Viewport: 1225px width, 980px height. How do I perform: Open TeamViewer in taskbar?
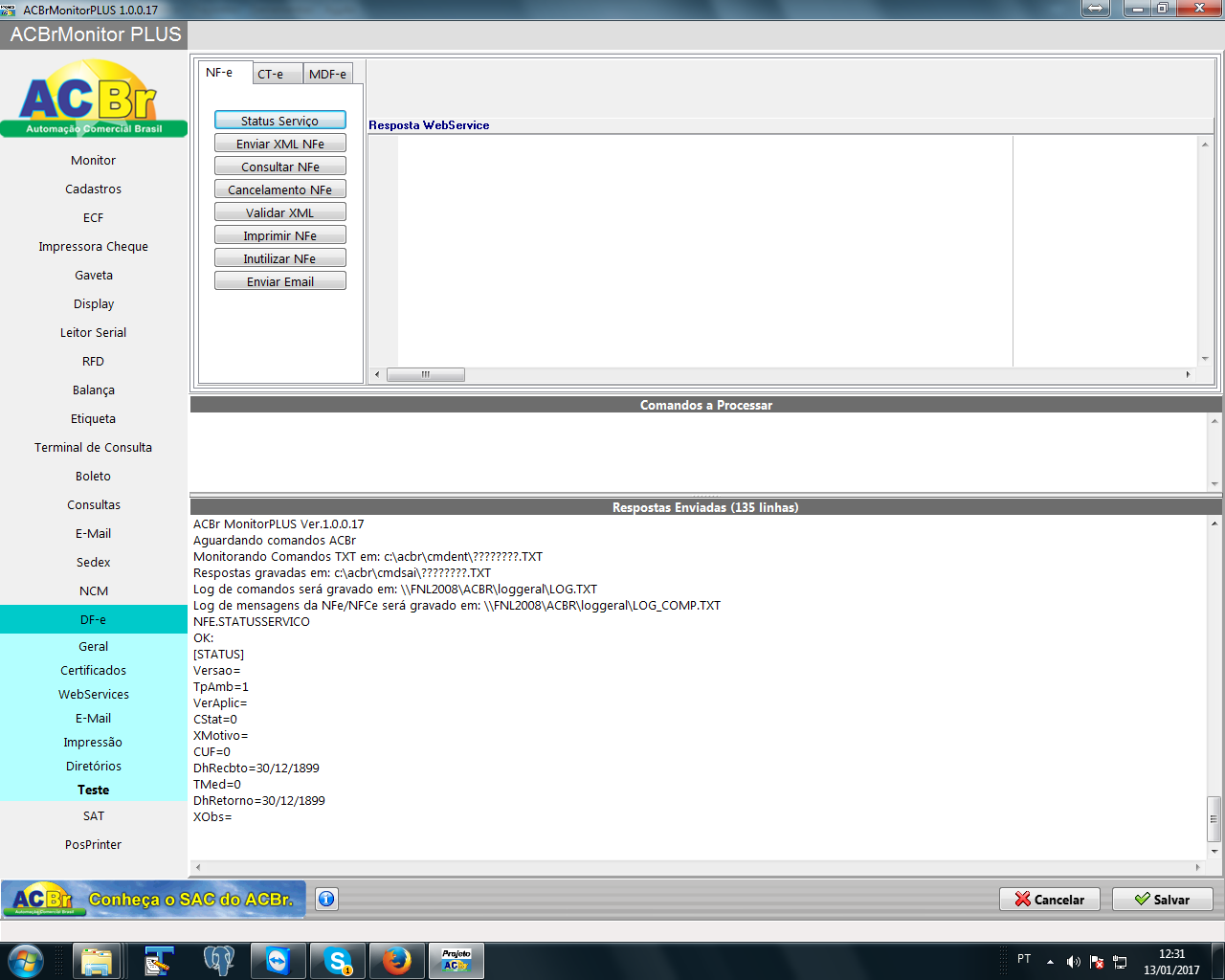pyautogui.click(x=278, y=961)
